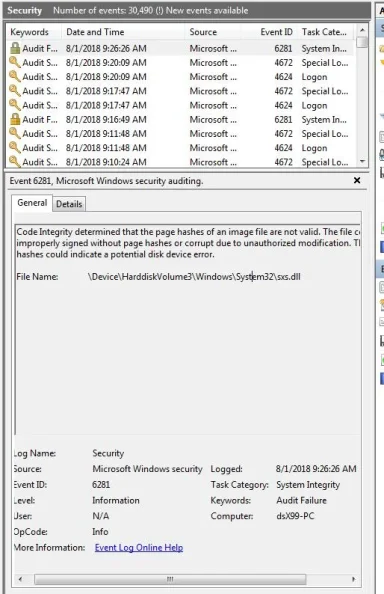Click the Log Name value Security
This screenshot has height=594, width=384.
click(x=108, y=453)
